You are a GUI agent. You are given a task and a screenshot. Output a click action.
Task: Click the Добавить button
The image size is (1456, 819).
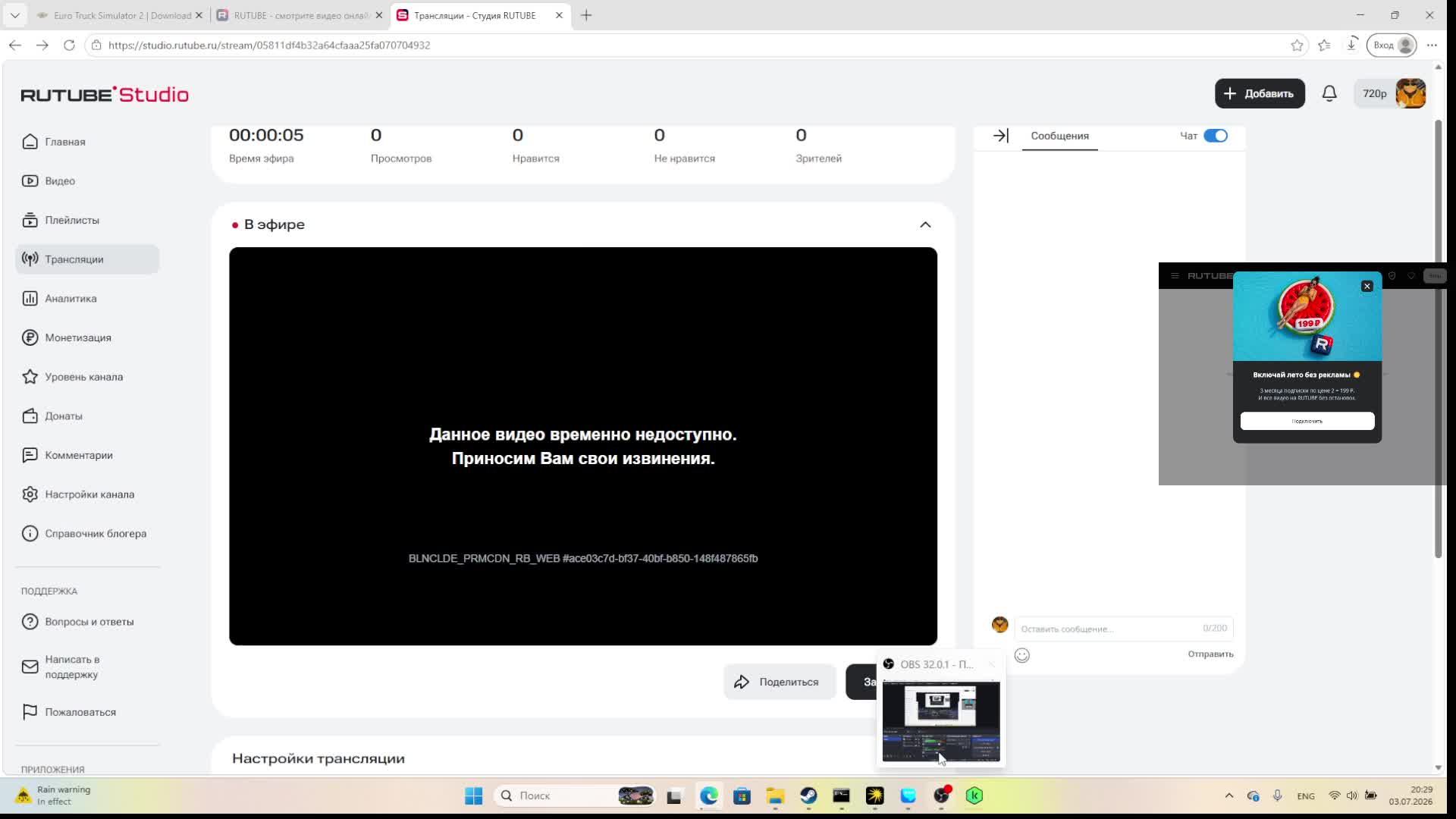(x=1260, y=93)
